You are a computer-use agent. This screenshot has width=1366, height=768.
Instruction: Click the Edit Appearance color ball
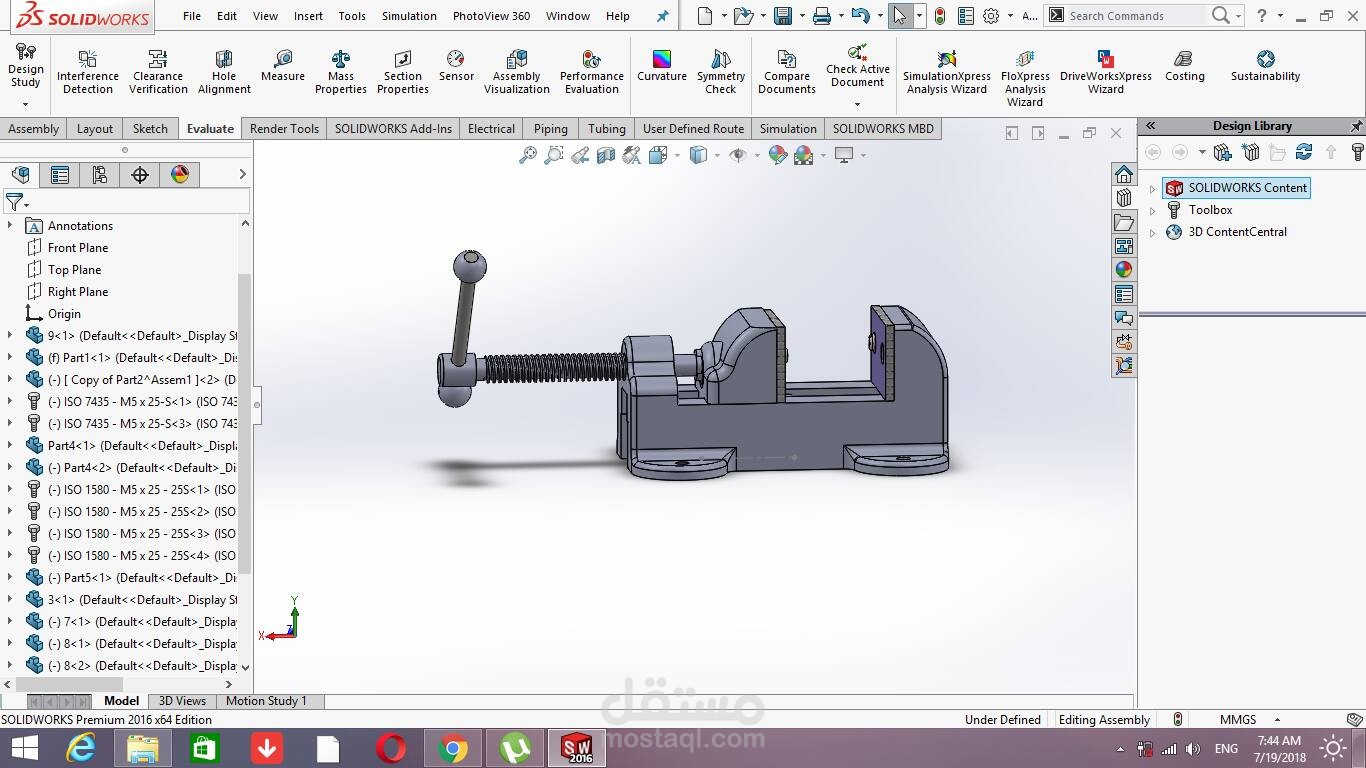click(777, 155)
